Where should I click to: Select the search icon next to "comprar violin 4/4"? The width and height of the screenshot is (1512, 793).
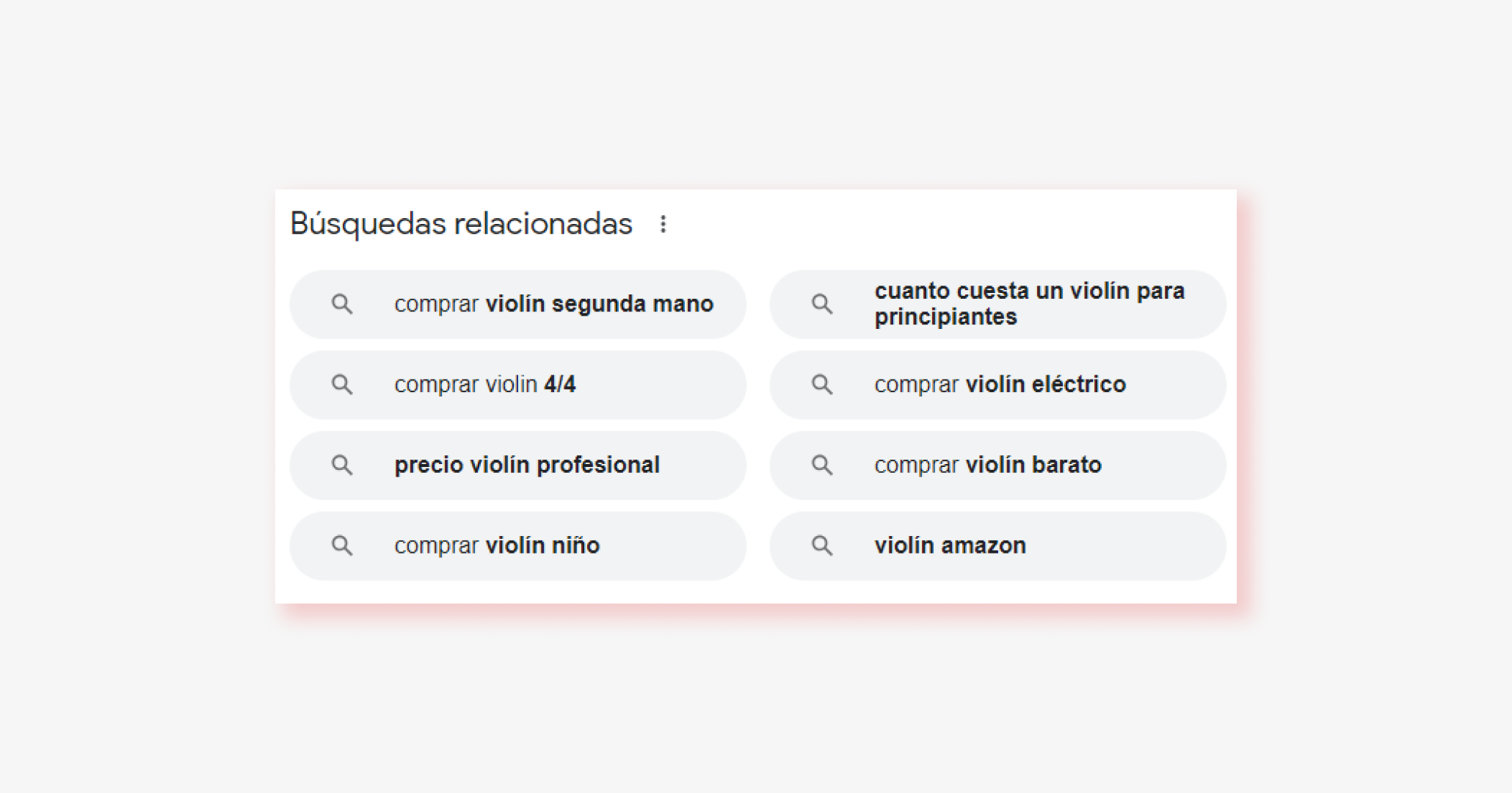click(x=342, y=384)
